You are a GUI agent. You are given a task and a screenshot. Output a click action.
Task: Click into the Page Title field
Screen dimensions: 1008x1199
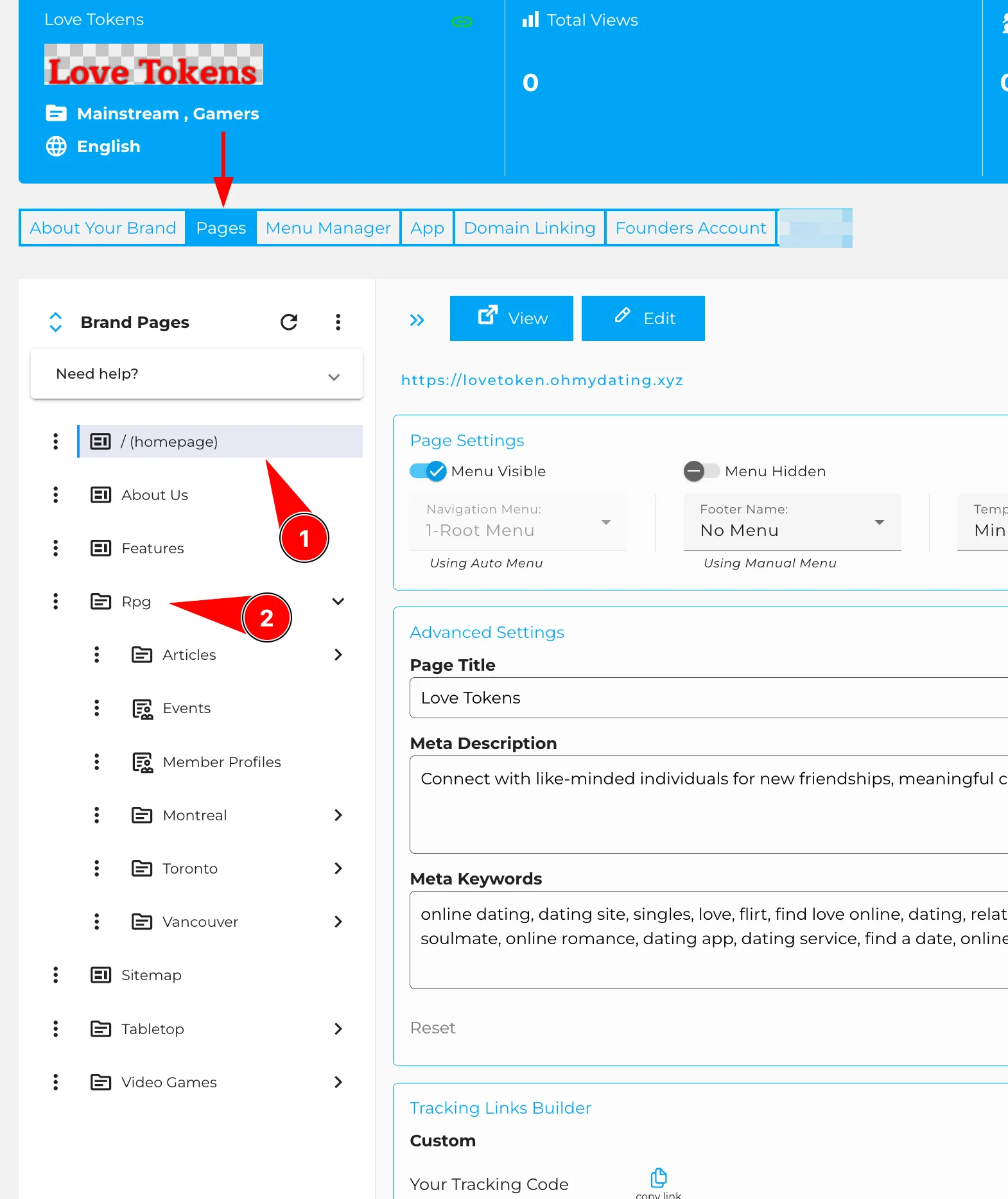coord(706,698)
